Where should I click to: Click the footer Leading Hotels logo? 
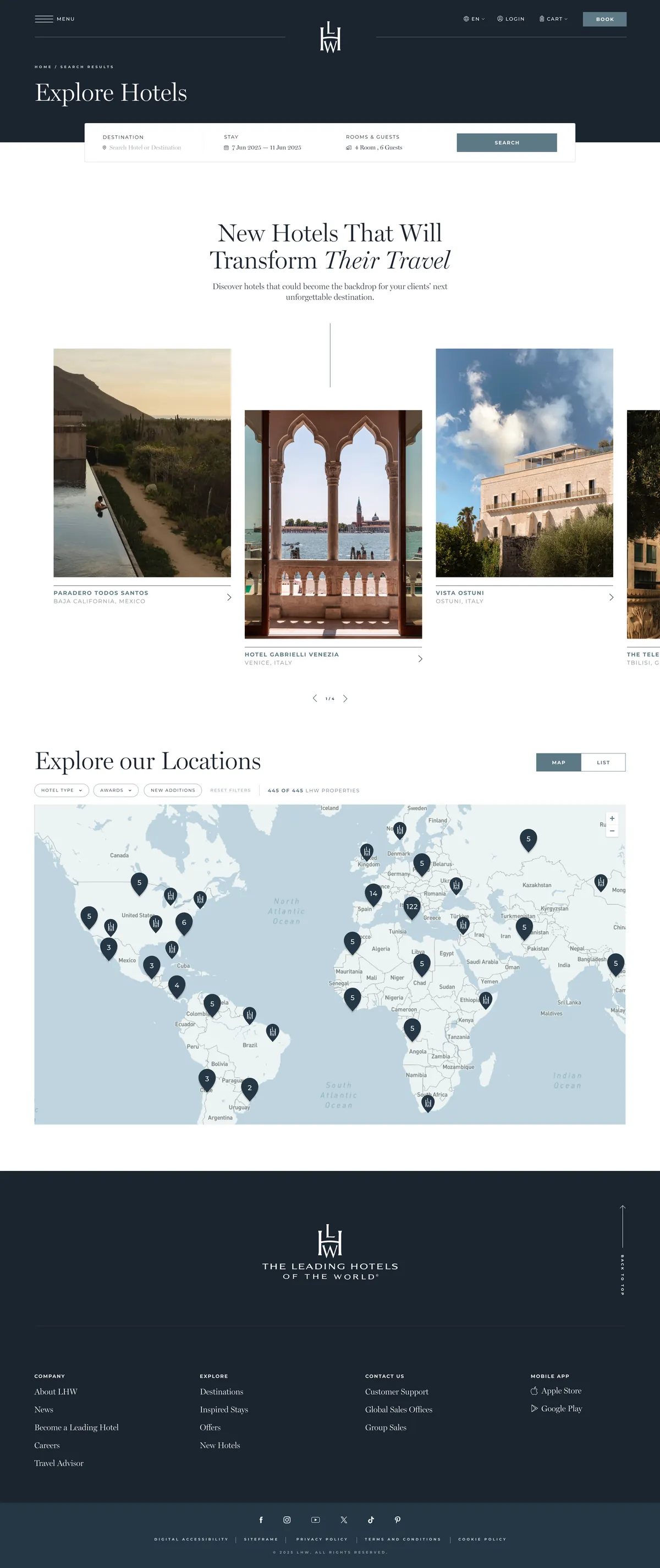click(x=330, y=1252)
